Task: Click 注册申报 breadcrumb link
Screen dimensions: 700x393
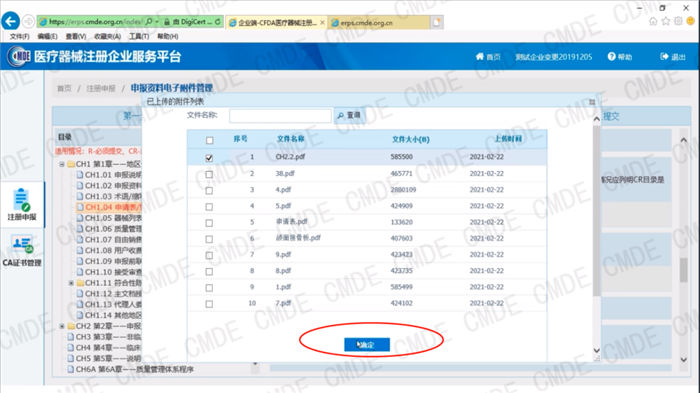Action: pyautogui.click(x=101, y=88)
